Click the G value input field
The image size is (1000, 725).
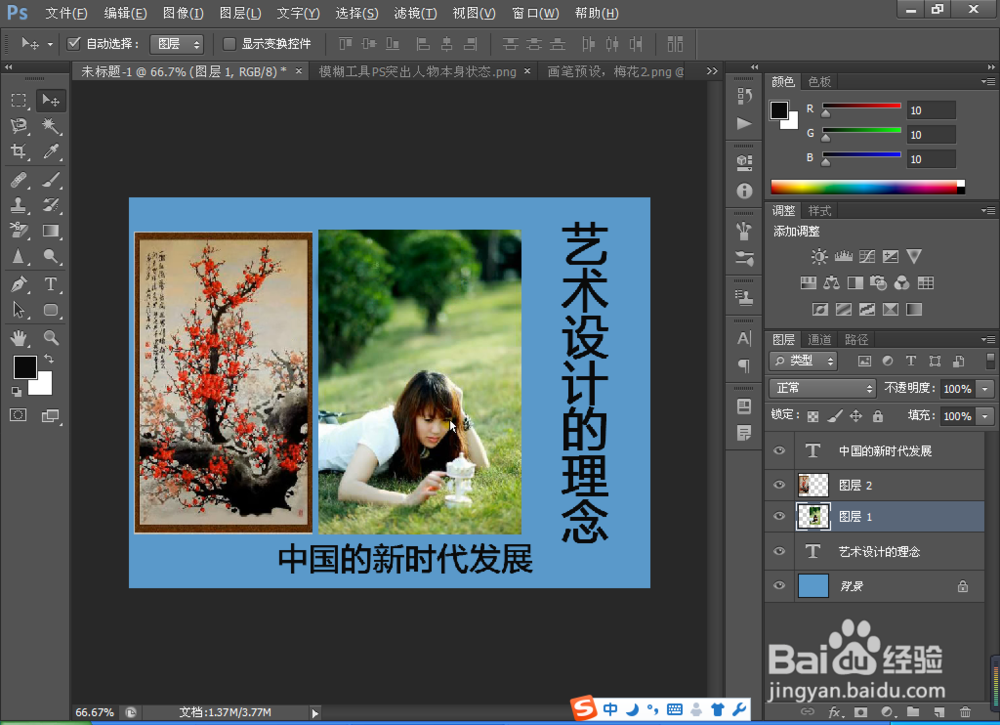[x=931, y=135]
